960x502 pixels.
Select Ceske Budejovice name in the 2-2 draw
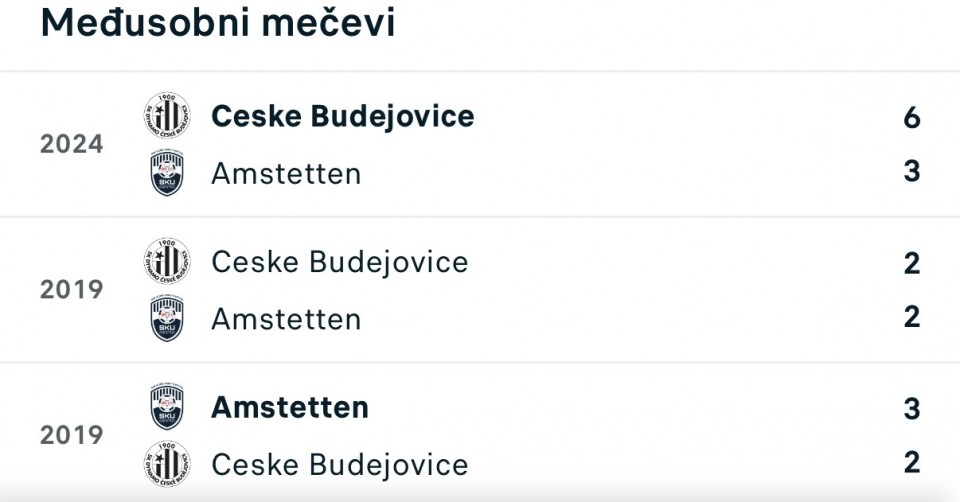tap(339, 262)
